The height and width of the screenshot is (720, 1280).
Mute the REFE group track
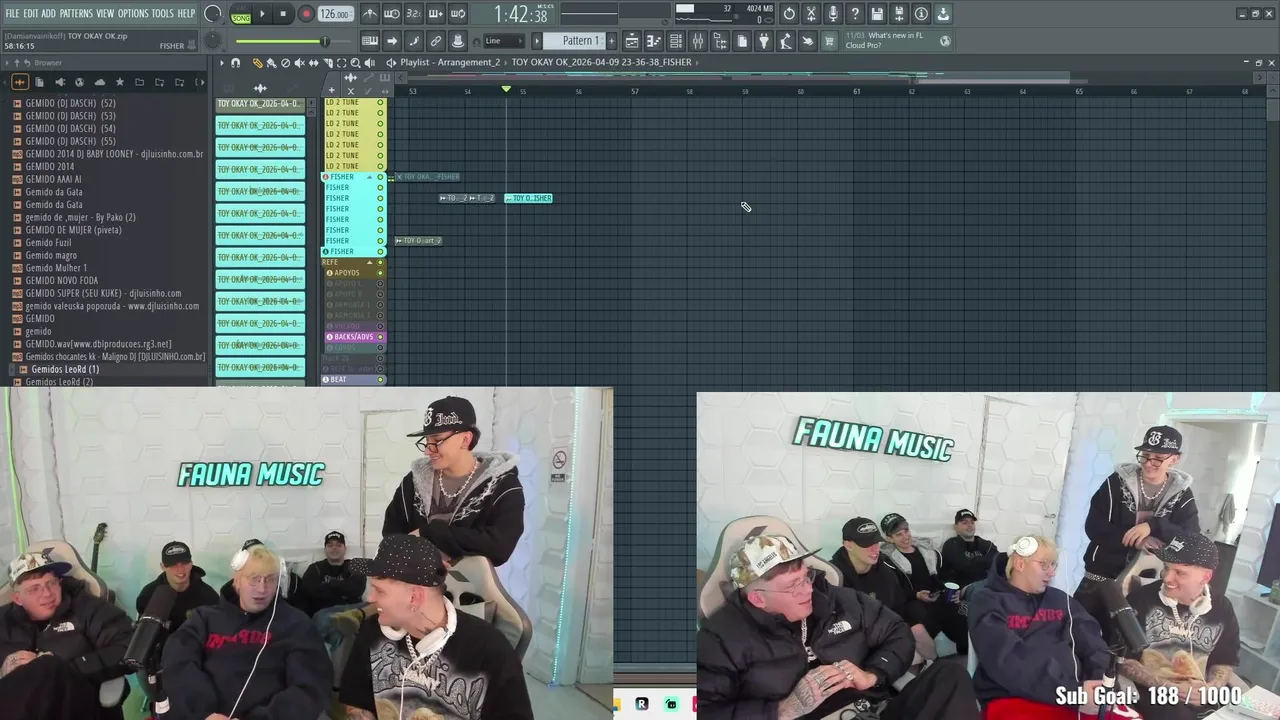click(x=380, y=262)
